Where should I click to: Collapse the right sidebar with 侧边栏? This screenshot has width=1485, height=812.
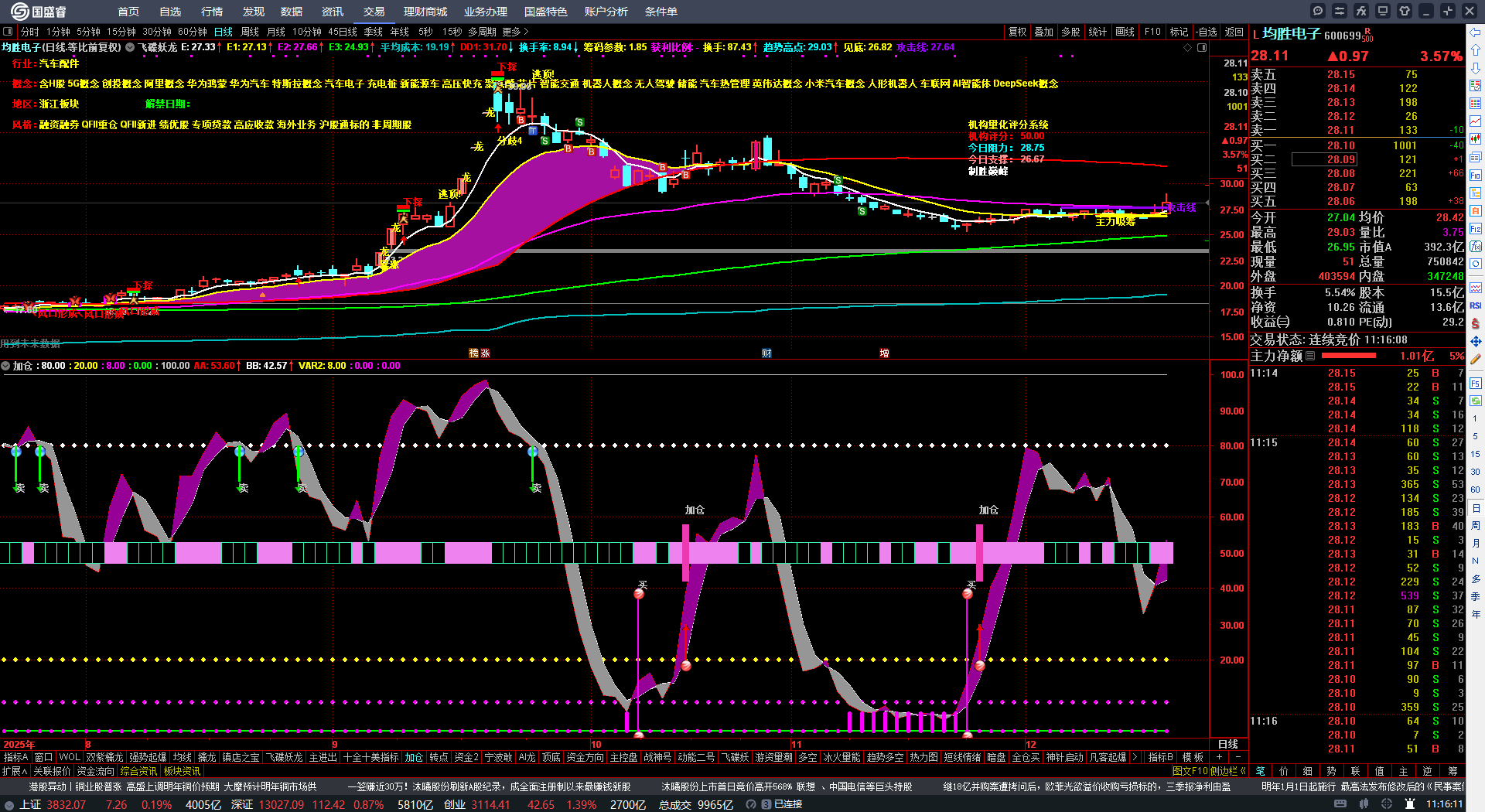[1228, 771]
